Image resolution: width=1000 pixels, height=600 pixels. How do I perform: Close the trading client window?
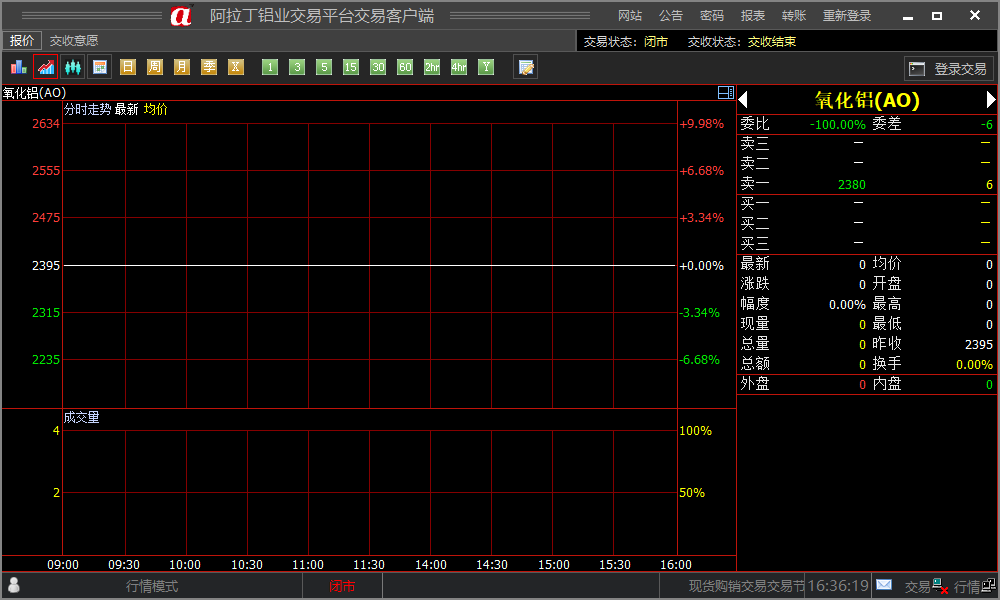coord(974,15)
